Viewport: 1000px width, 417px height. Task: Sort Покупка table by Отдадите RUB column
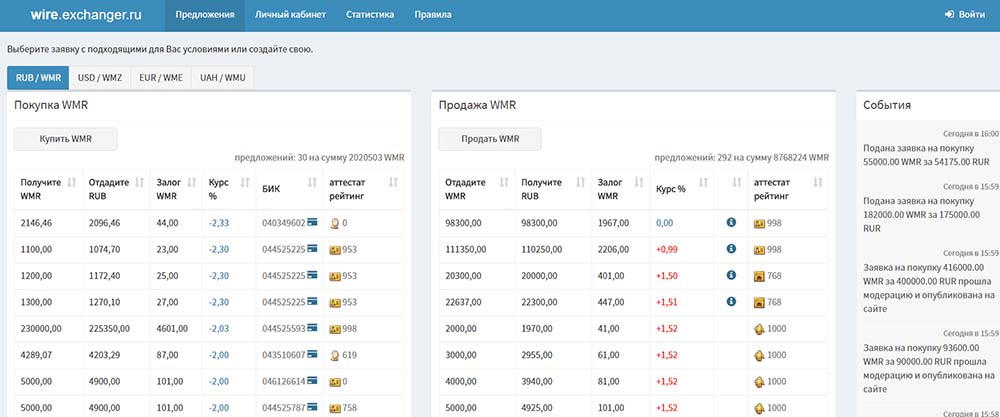(140, 182)
